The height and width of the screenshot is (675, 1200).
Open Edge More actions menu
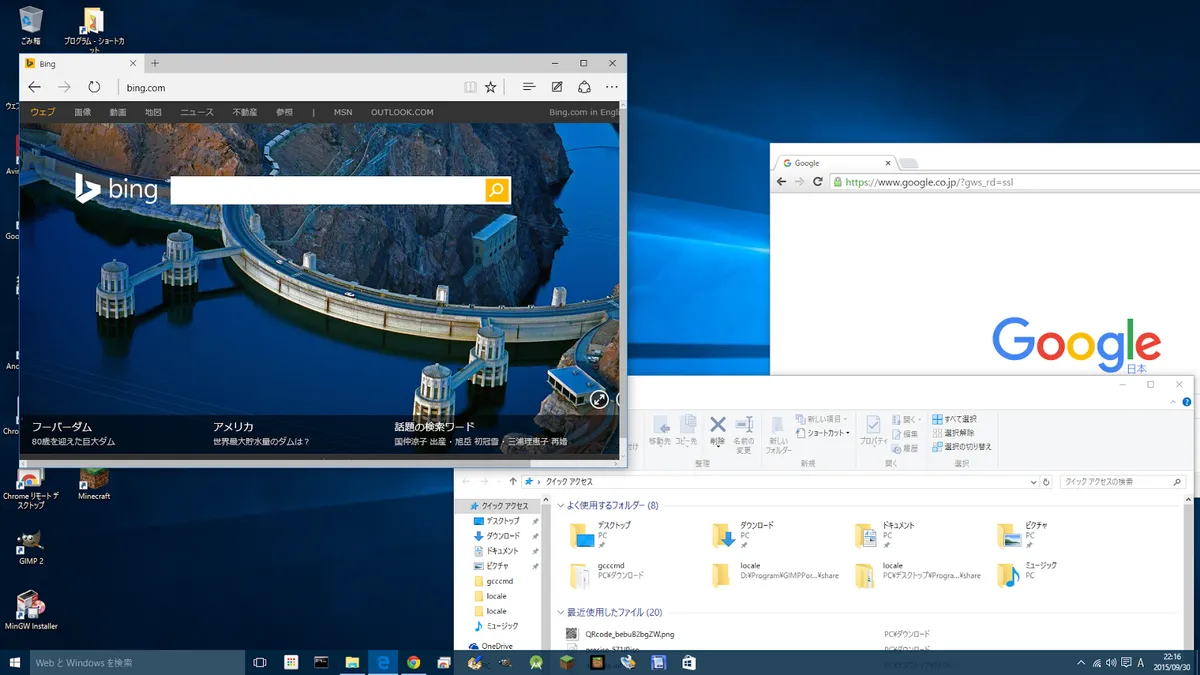coord(611,88)
